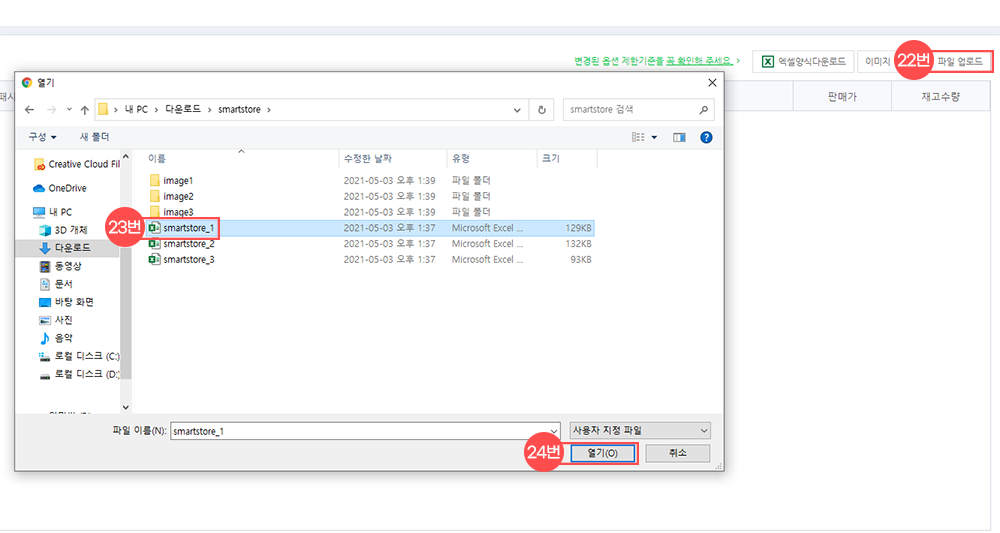Toggle the preview pane icon

[x=679, y=137]
